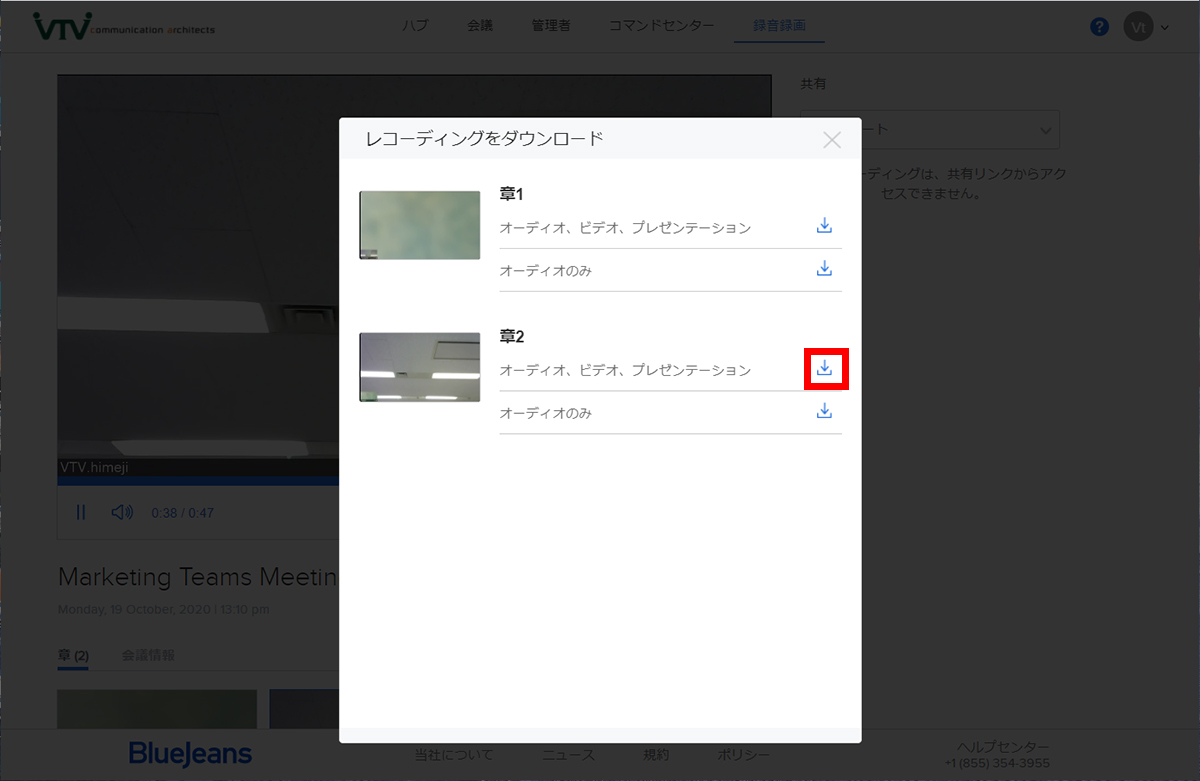This screenshot has width=1200, height=781.
Task: Mute the player volume icon
Action: point(122,512)
